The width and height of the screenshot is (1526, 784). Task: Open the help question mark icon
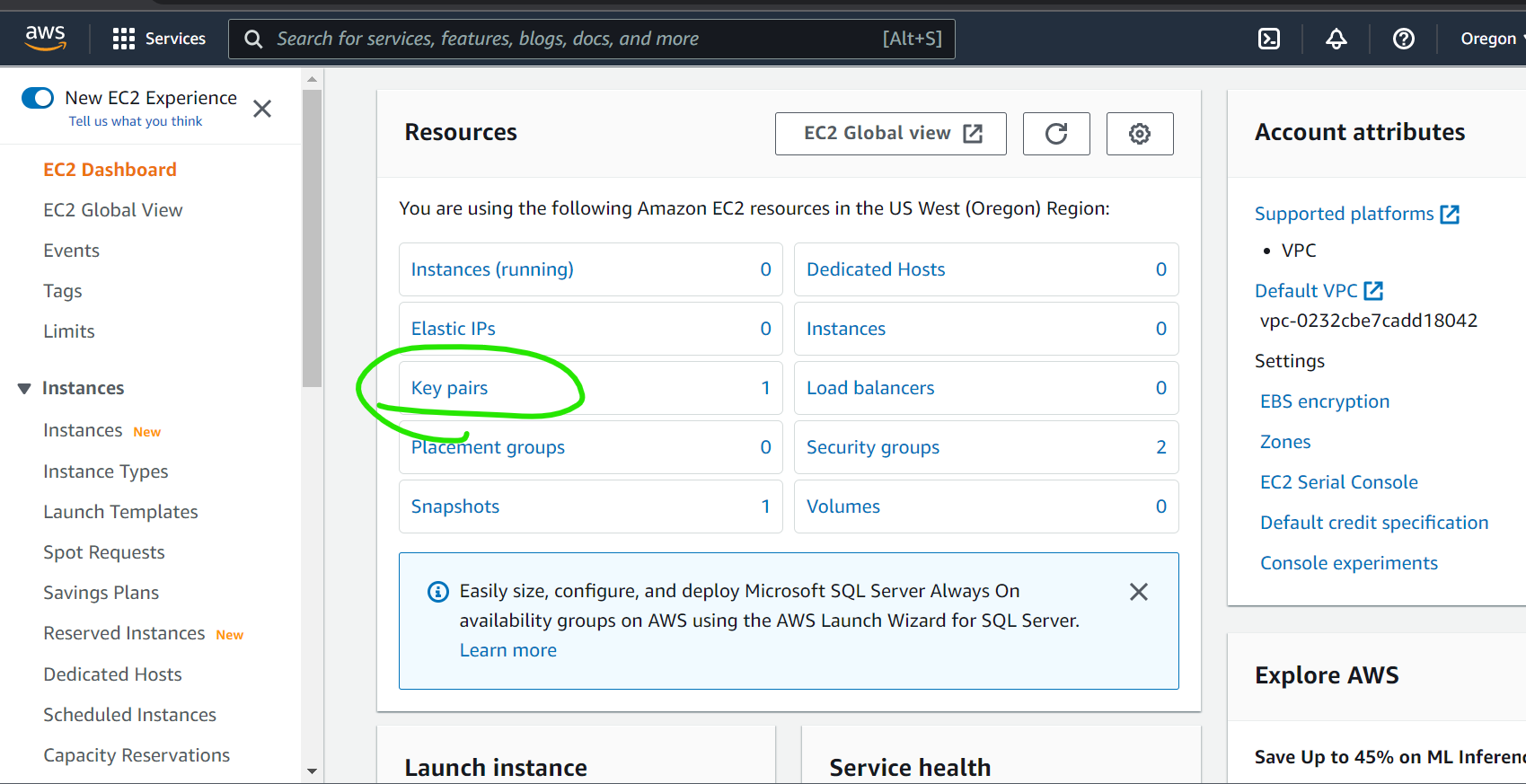pyautogui.click(x=1404, y=39)
